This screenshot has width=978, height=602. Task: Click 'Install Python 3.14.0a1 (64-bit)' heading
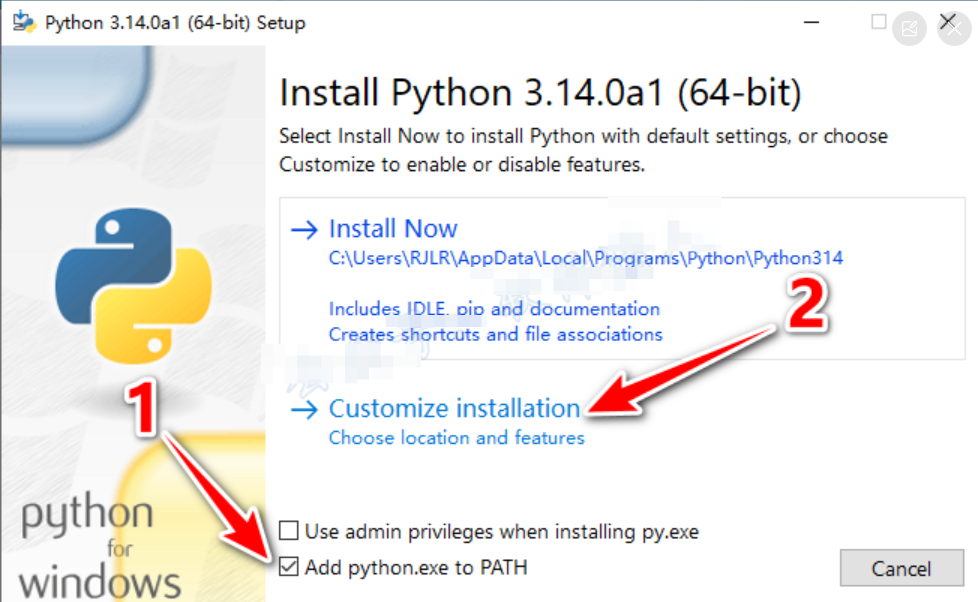coord(540,93)
